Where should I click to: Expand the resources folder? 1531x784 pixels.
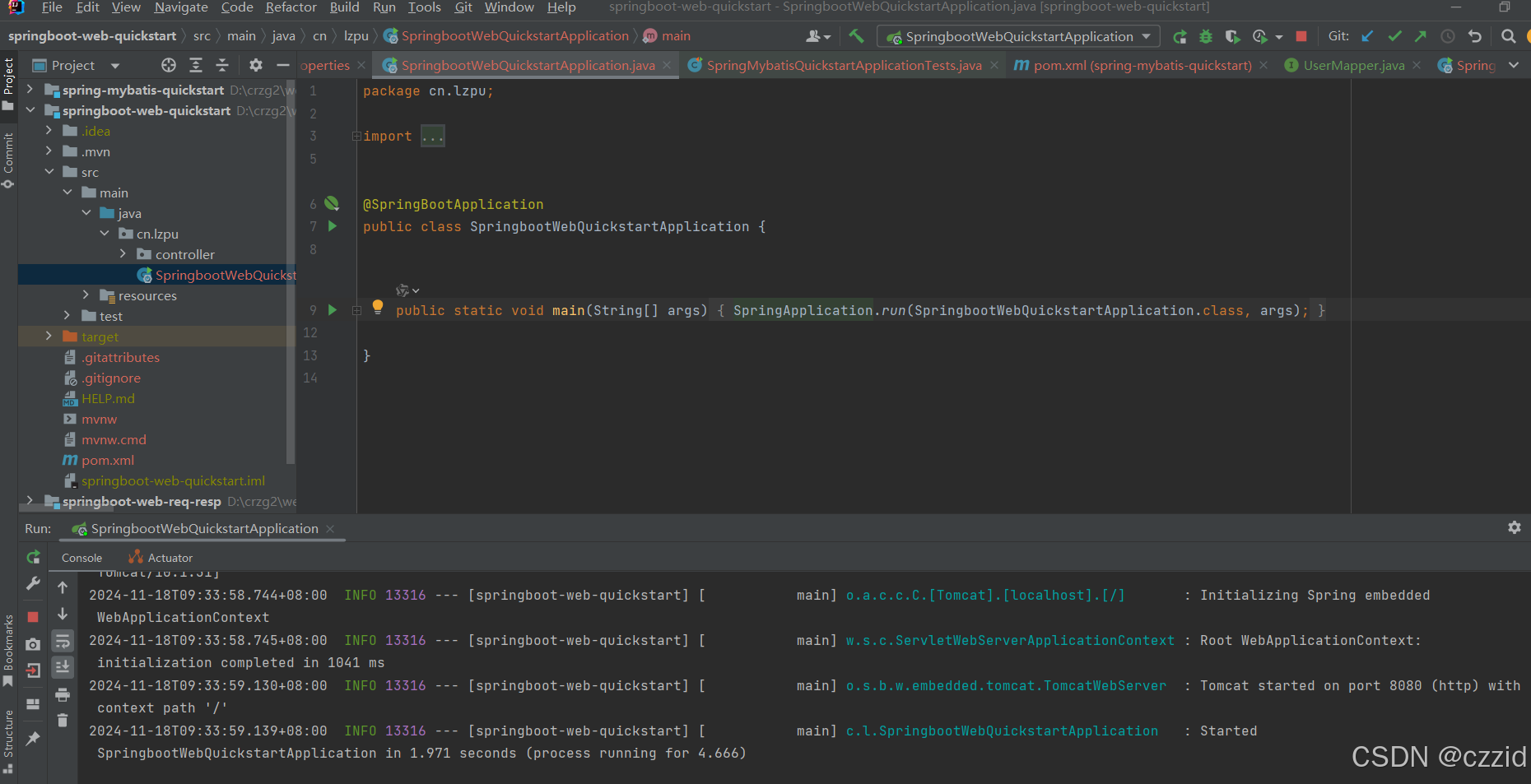pyautogui.click(x=86, y=295)
